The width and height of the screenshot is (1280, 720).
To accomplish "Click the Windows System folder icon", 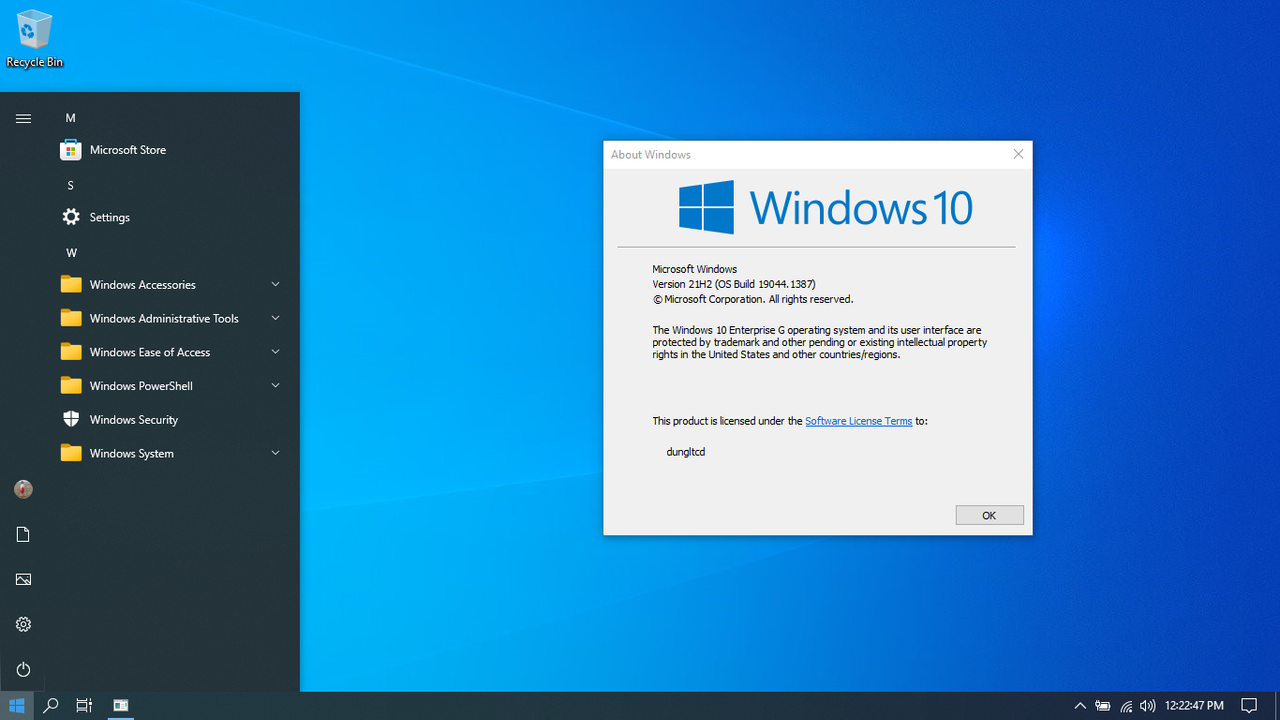I will point(70,453).
